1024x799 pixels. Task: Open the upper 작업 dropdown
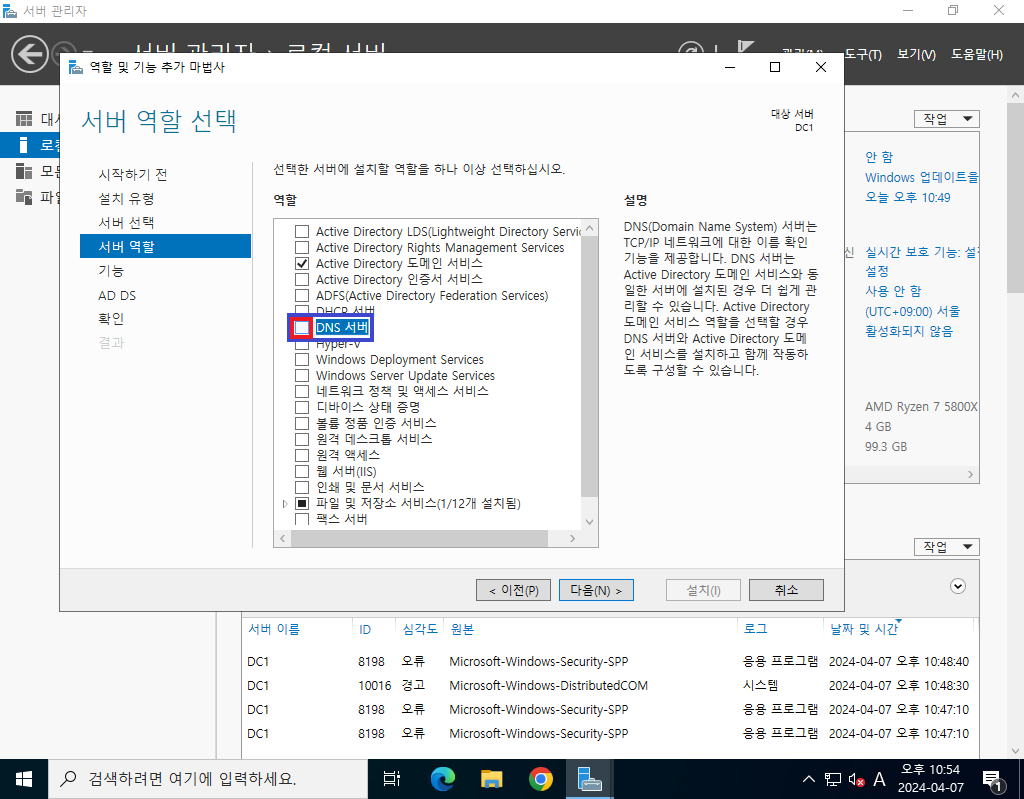pos(946,119)
